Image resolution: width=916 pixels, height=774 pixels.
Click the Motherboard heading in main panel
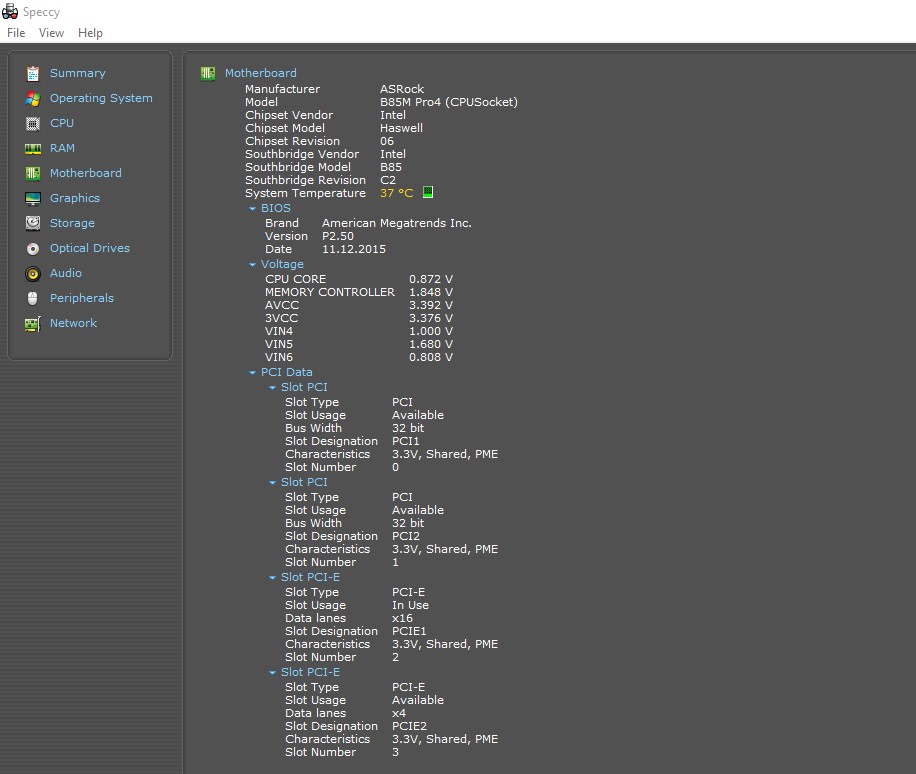[261, 73]
